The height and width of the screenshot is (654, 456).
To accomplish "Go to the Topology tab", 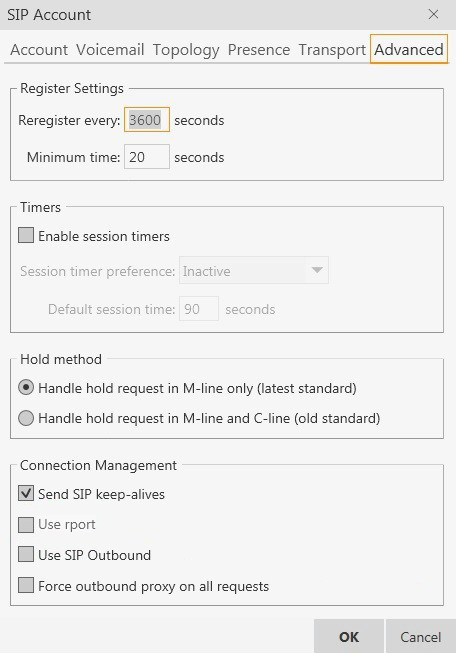I will 186,50.
